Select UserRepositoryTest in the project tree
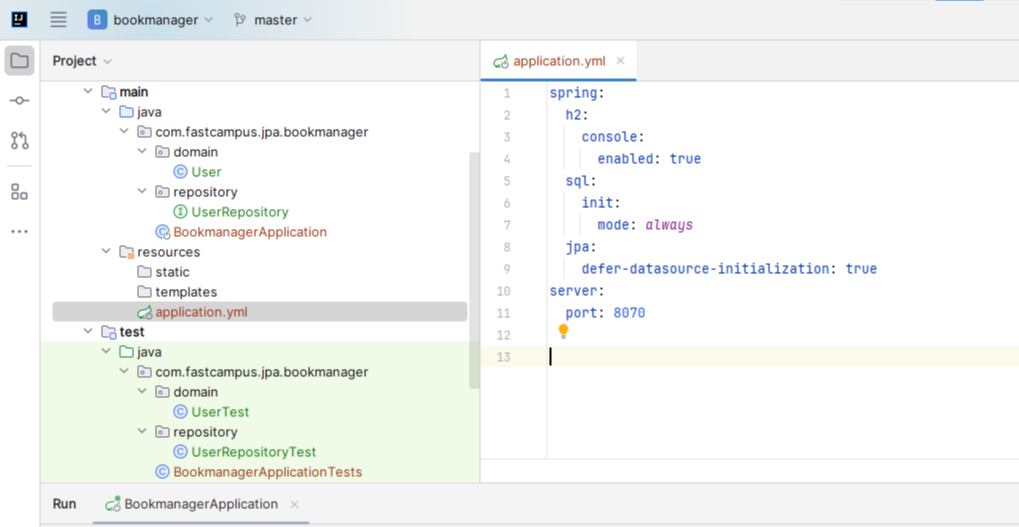Screen dimensions: 1019x527 point(253,452)
